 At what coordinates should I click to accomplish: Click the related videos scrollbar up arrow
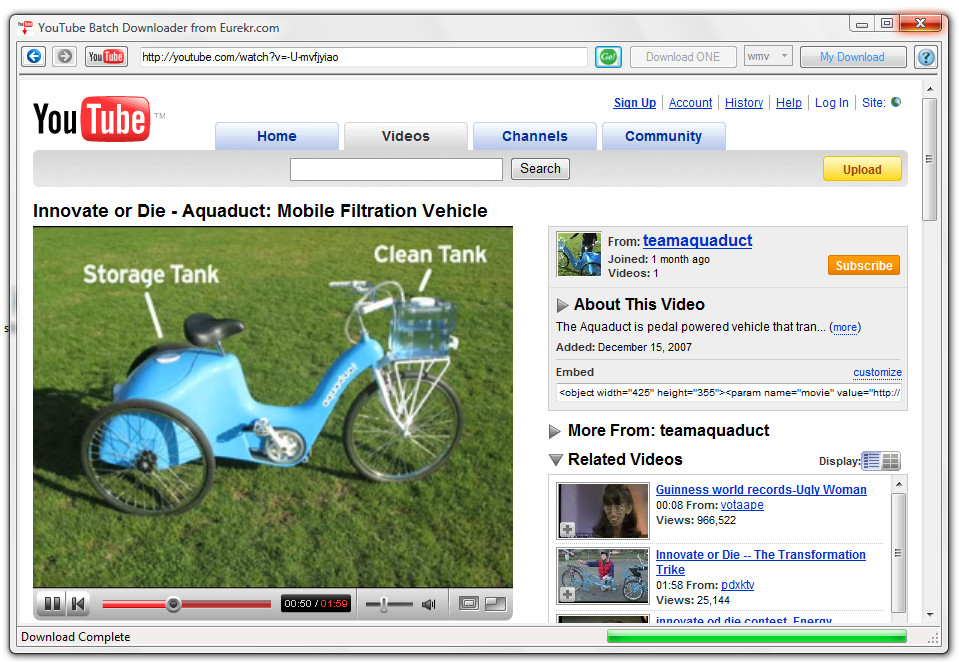pyautogui.click(x=898, y=484)
